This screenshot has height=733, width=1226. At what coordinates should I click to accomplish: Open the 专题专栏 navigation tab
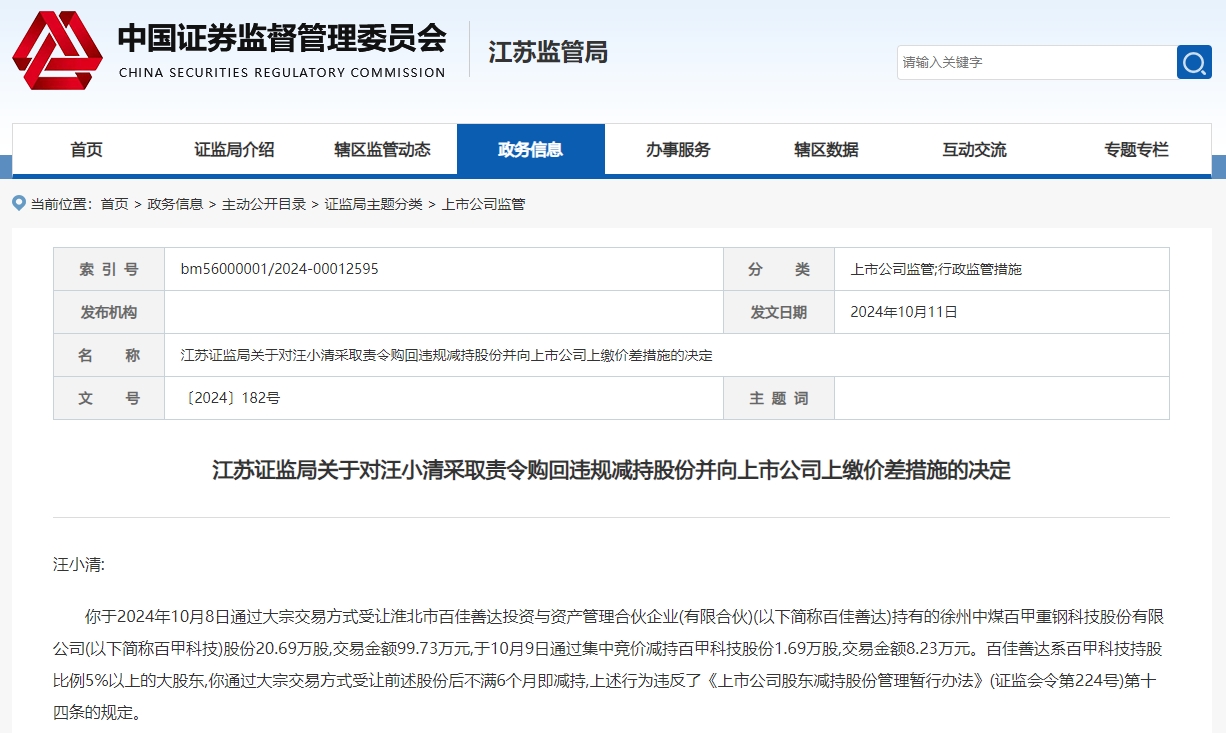point(1136,150)
